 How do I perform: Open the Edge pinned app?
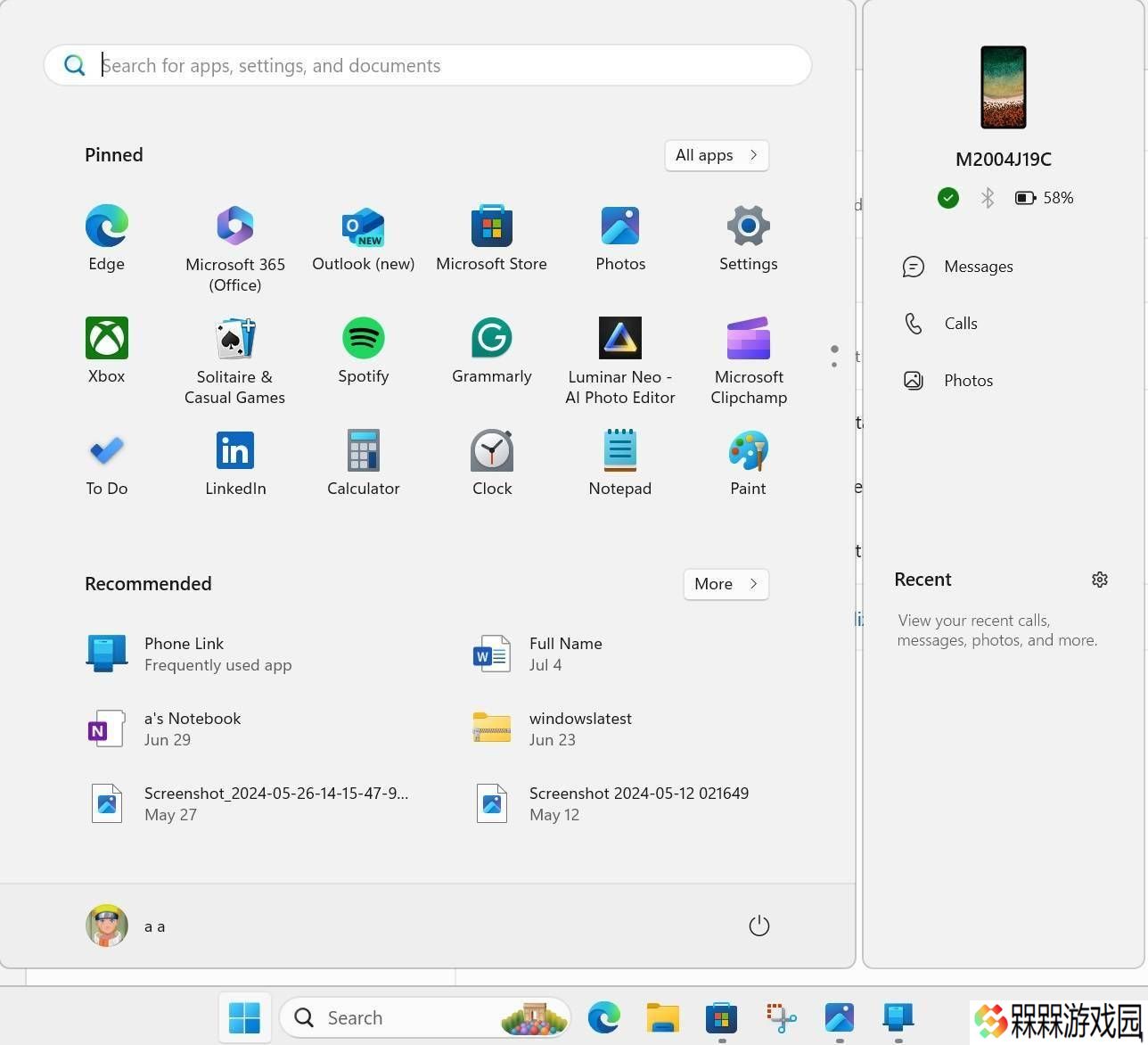(107, 238)
